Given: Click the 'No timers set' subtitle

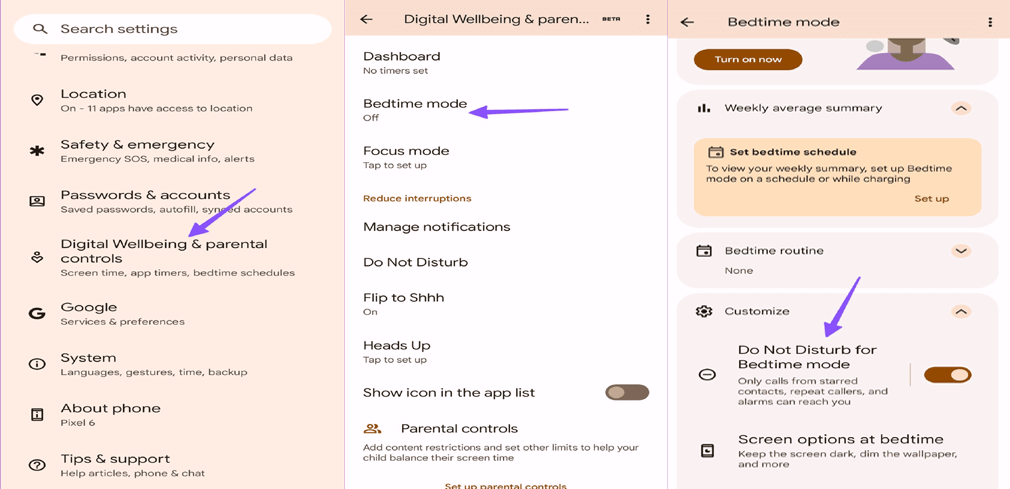Looking at the screenshot, I should click(395, 71).
